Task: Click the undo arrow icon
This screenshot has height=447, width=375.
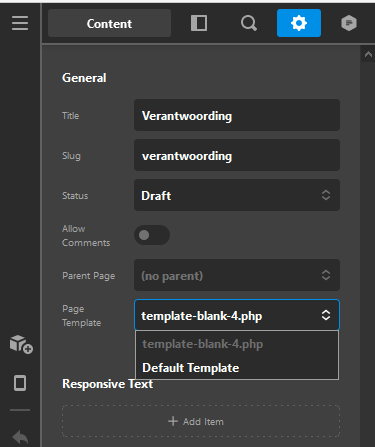Action: click(20, 437)
